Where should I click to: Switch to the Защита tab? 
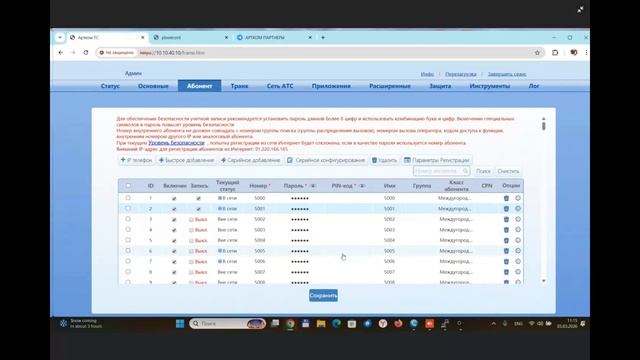click(x=440, y=86)
